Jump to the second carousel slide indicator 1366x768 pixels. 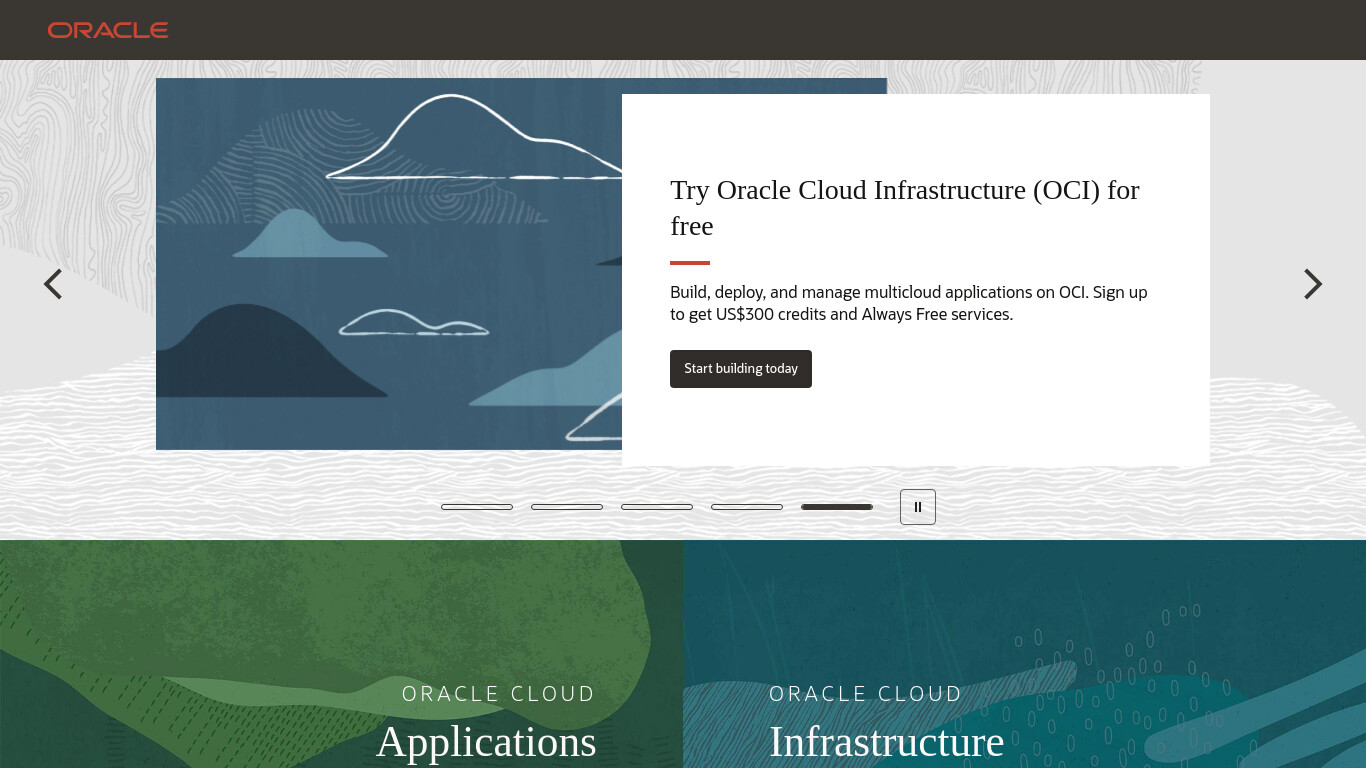coord(567,507)
